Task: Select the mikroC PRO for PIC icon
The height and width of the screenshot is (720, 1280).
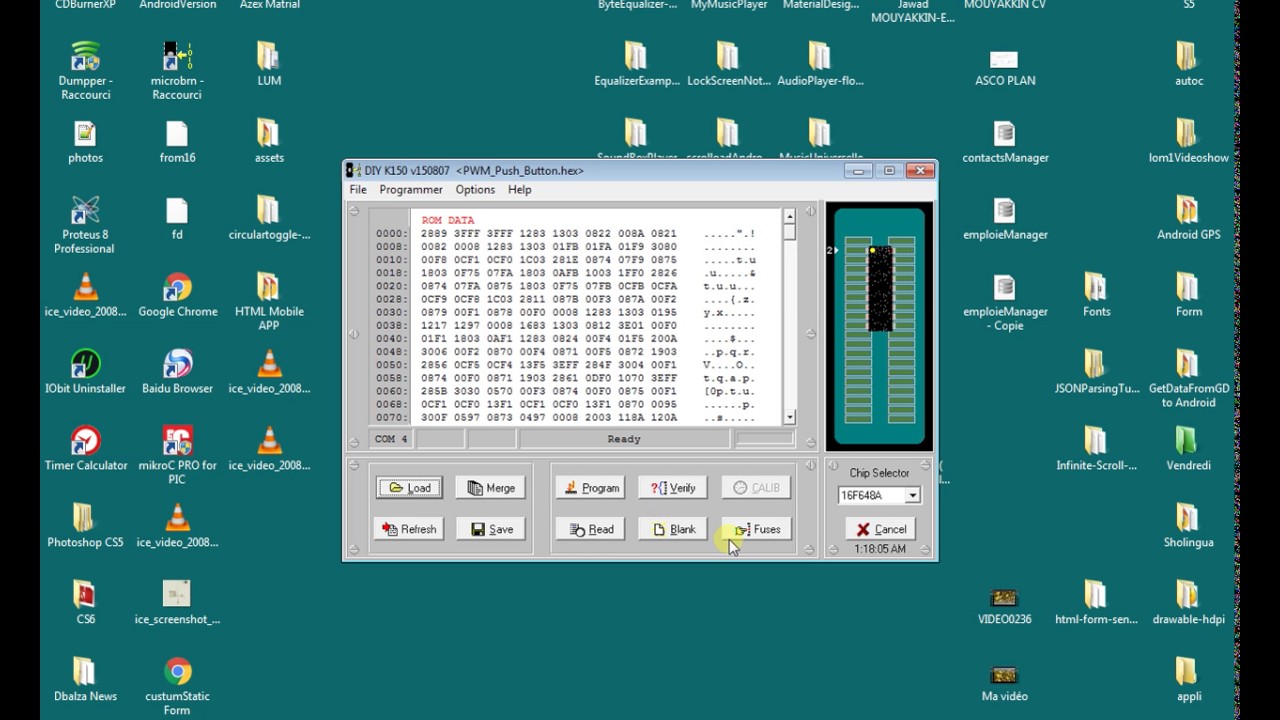Action: [177, 455]
